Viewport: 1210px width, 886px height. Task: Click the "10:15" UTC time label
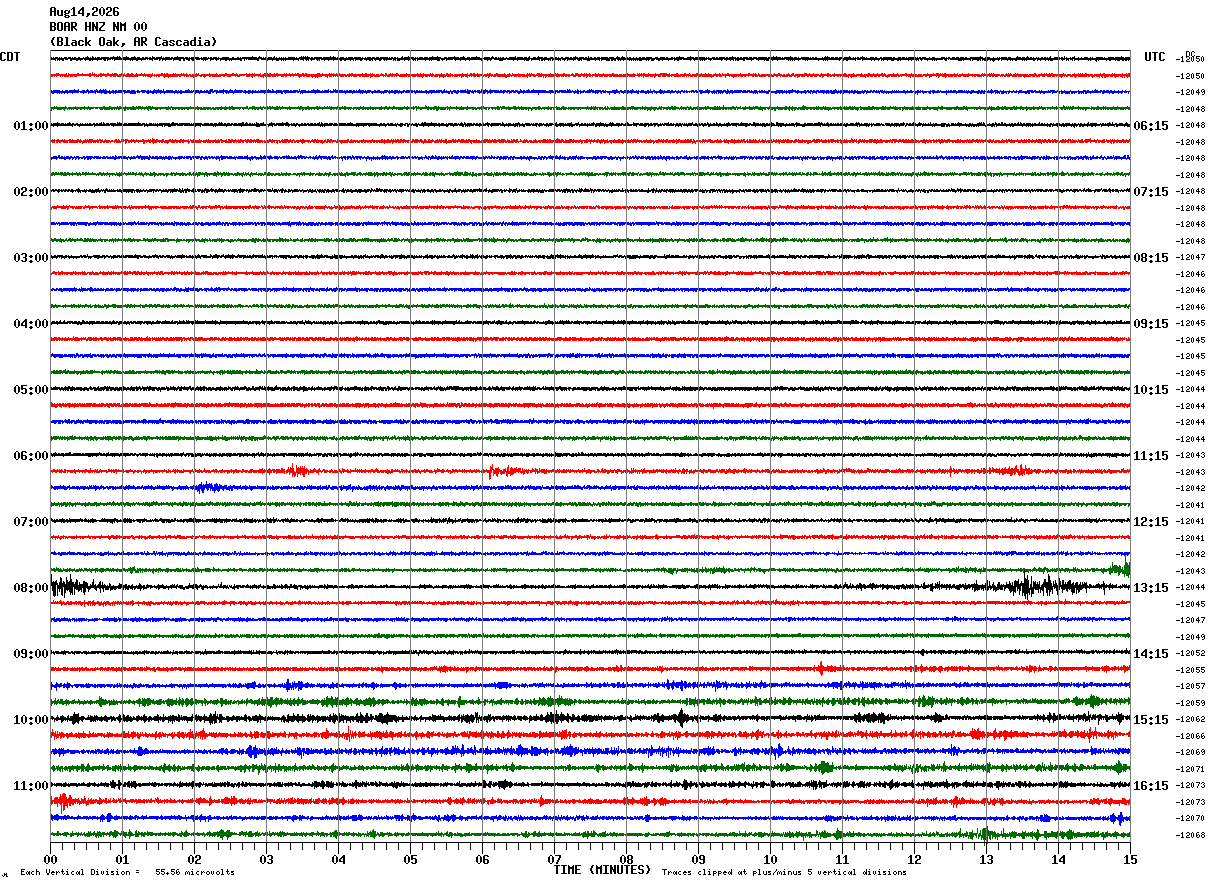[1151, 390]
